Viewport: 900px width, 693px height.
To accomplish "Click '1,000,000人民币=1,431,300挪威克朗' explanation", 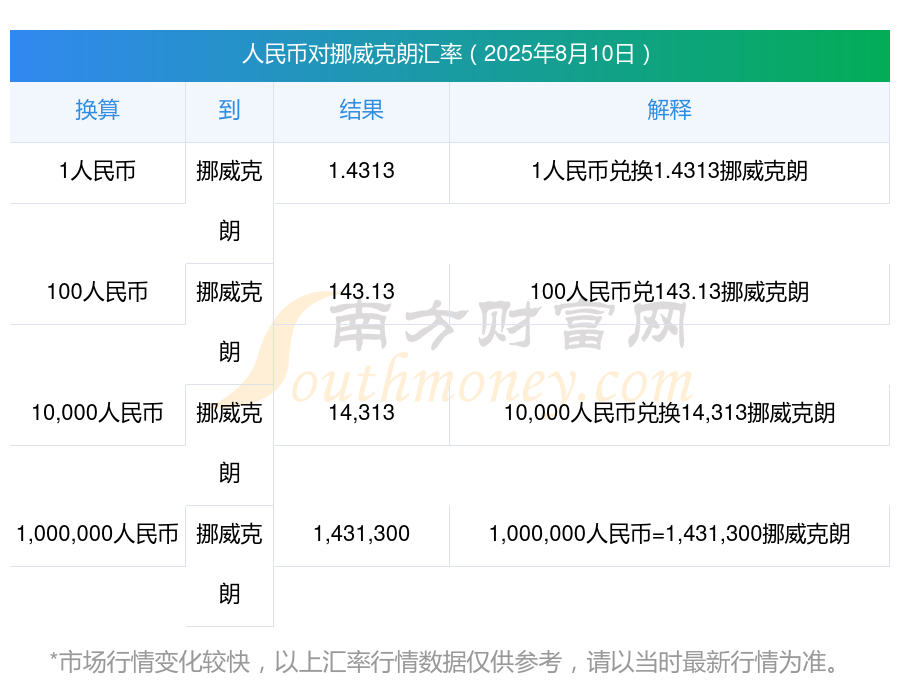I will (669, 534).
